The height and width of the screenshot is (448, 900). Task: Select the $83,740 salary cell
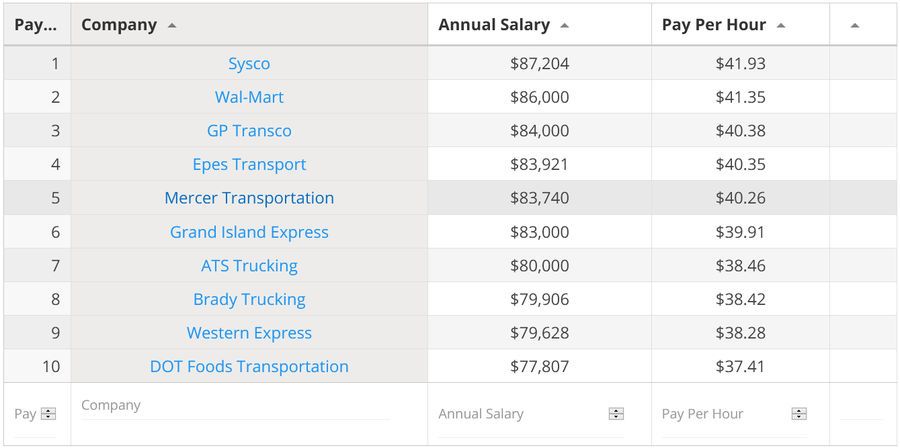point(540,198)
